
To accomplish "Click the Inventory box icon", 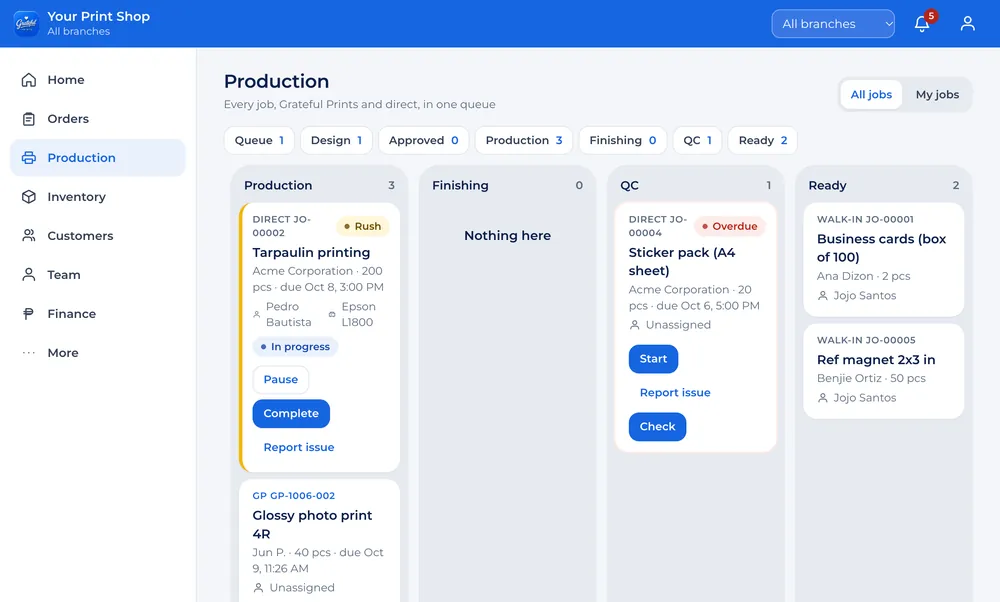I will 29,197.
